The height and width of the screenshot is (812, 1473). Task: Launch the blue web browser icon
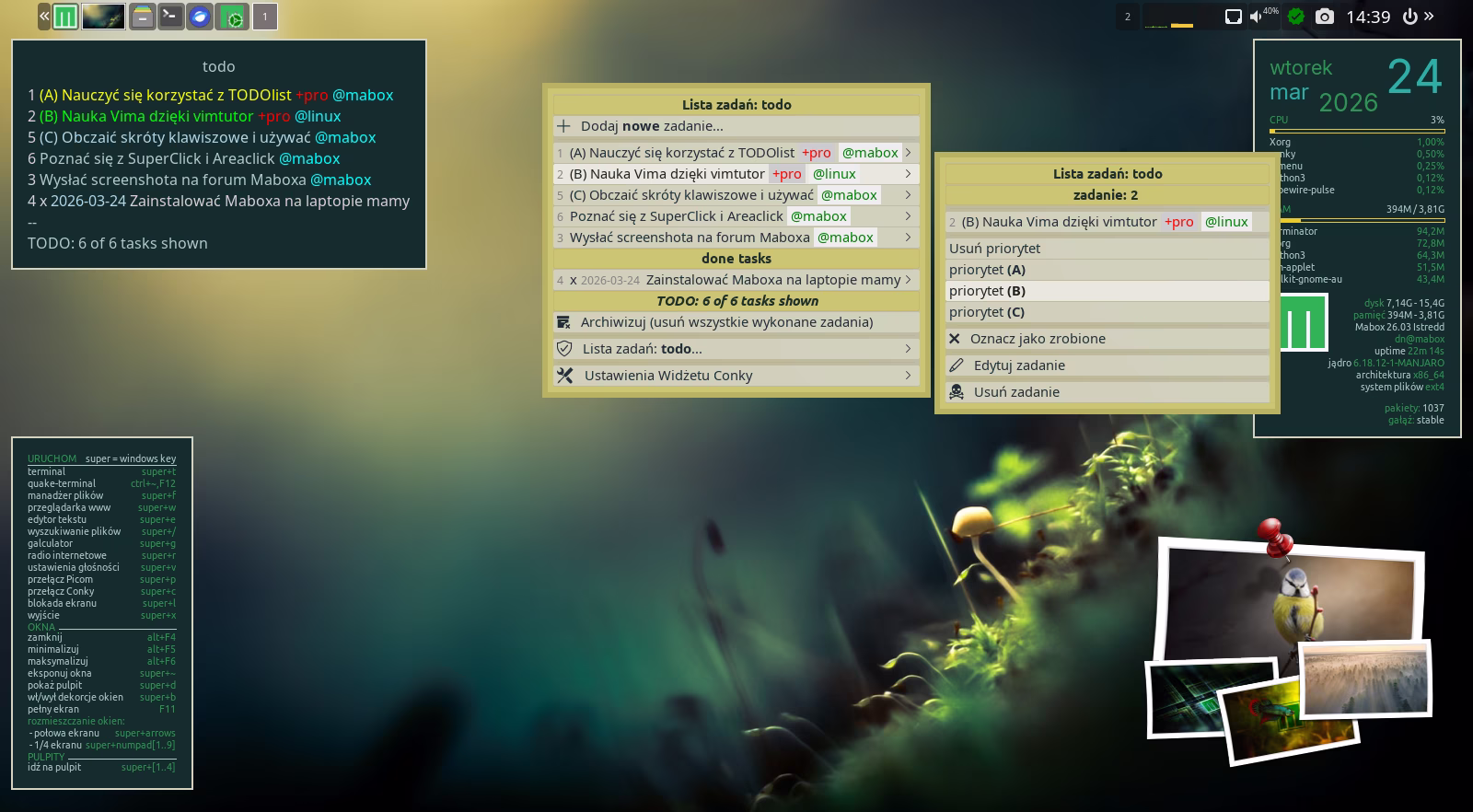click(x=199, y=17)
